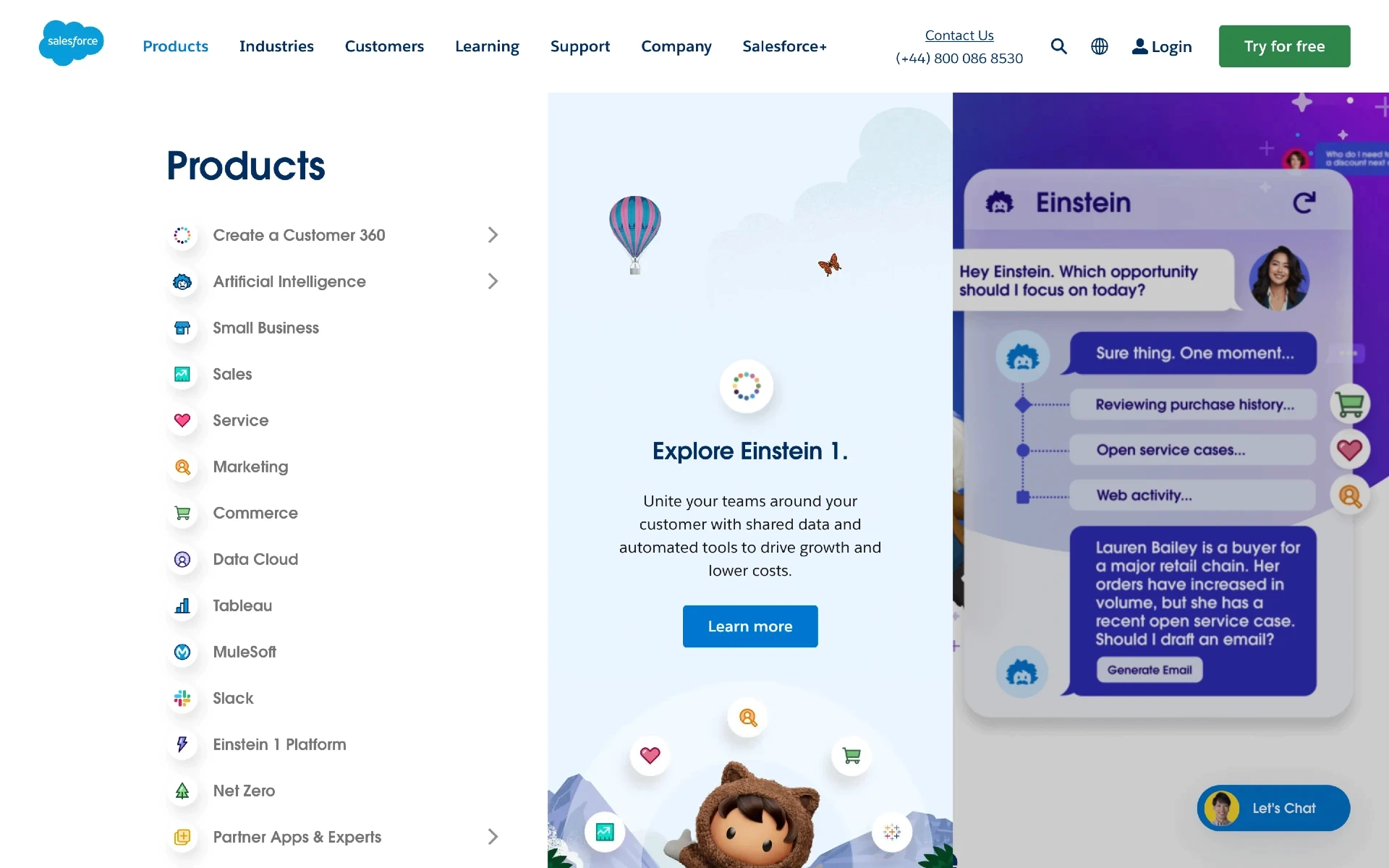1389x868 pixels.
Task: Click the Data Cloud orbit icon
Action: pos(182,559)
